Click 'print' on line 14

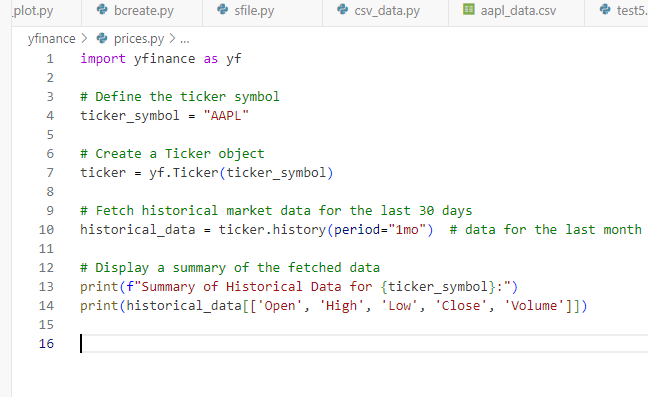point(99,306)
